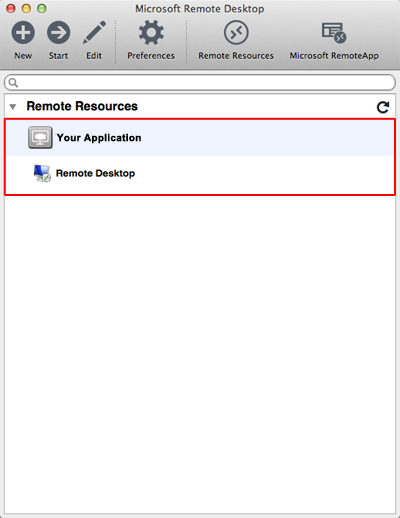400x518 pixels.
Task: Click the Remote Resources section header
Action: (x=82, y=106)
